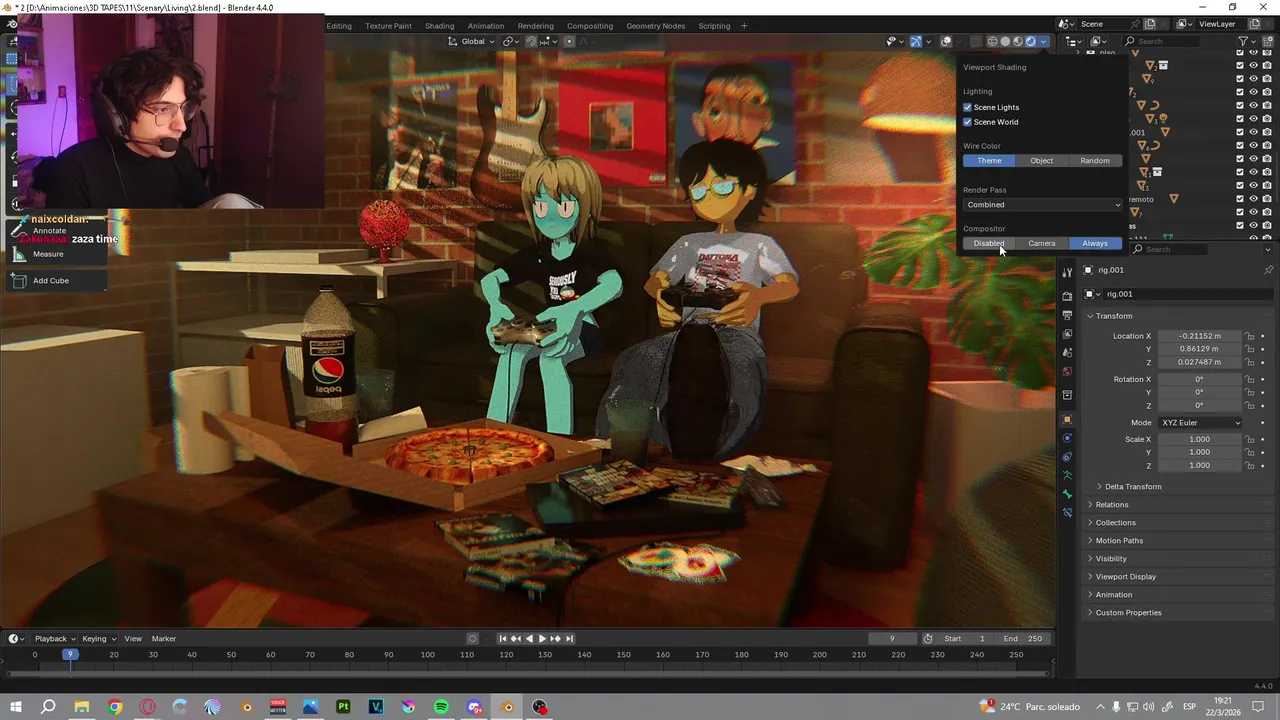Collapse the Transform panel
1280x720 pixels.
[1113, 316]
